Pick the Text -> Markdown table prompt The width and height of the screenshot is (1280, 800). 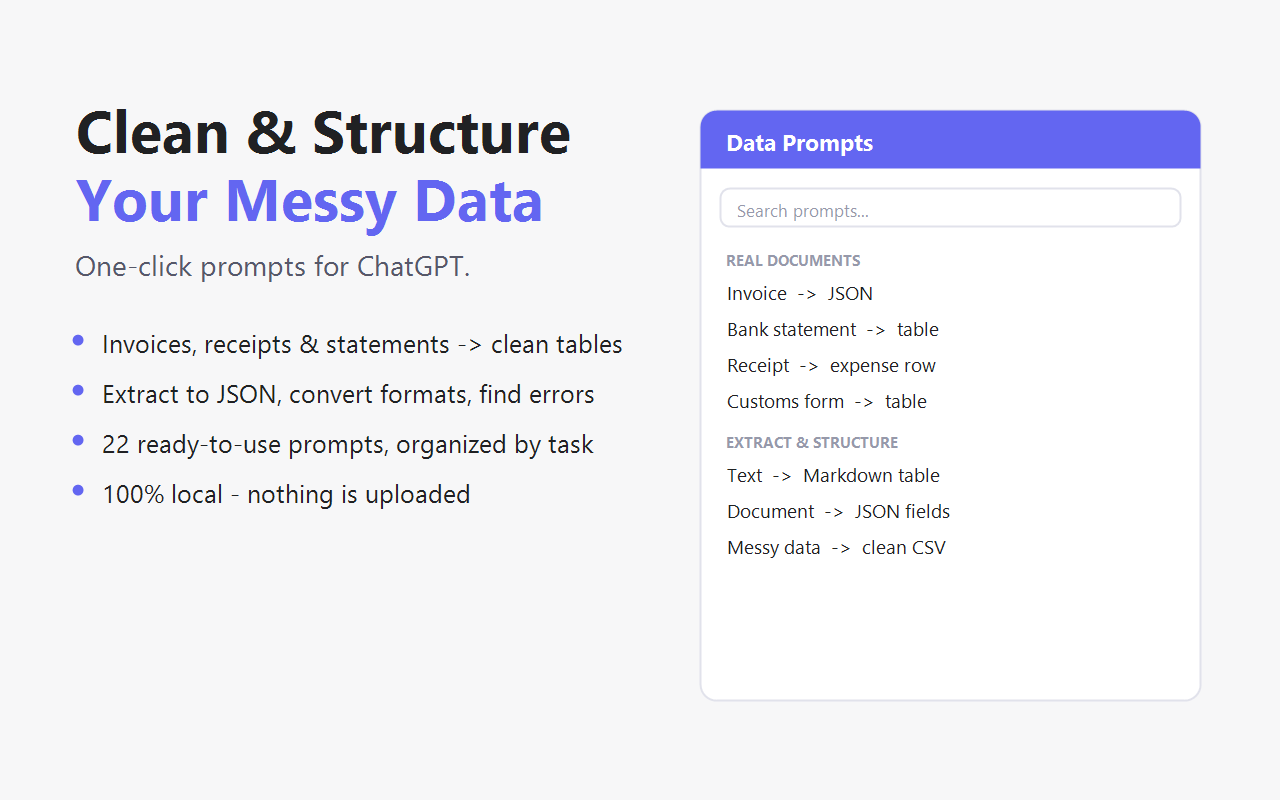[x=833, y=475]
